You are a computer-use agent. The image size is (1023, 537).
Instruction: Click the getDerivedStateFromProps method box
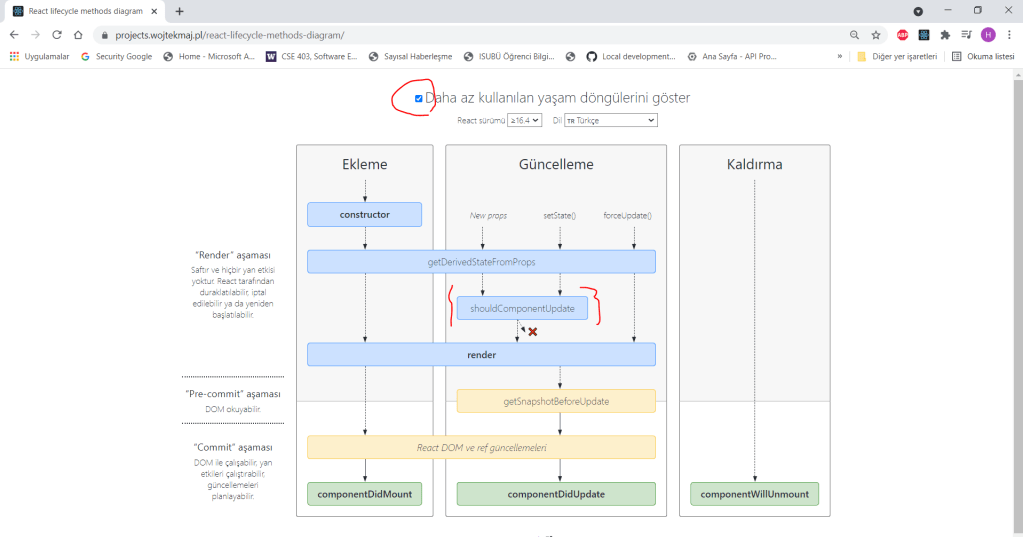click(481, 262)
